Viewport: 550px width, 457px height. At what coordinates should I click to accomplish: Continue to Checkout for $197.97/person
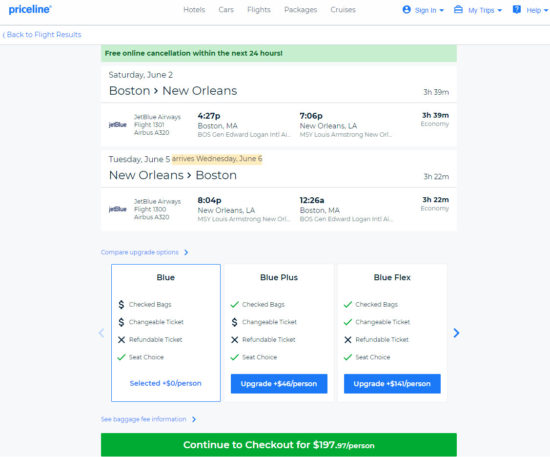tap(279, 445)
